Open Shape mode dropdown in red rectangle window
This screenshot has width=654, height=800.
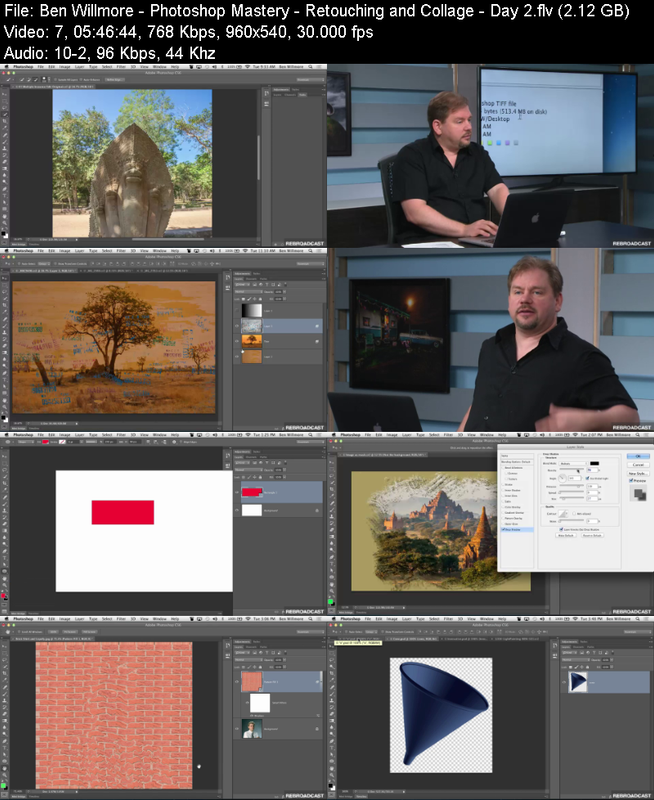pyautogui.click(x=26, y=442)
